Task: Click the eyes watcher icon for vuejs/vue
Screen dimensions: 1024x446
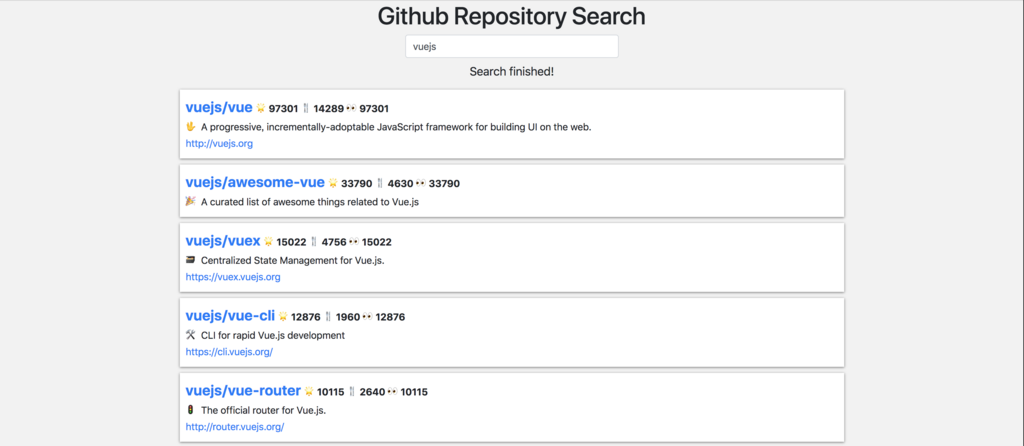Action: (x=351, y=108)
